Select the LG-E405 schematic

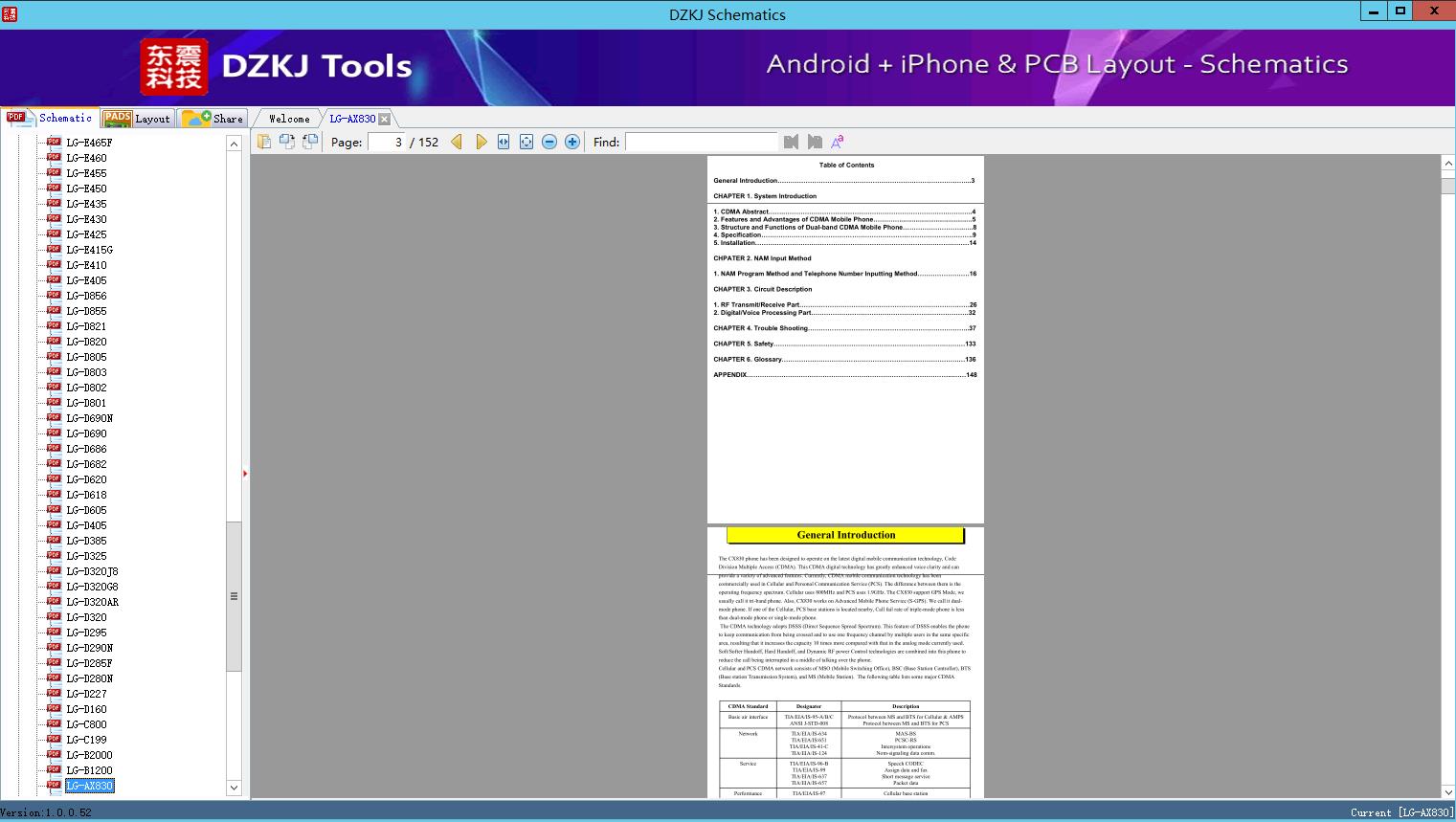86,280
